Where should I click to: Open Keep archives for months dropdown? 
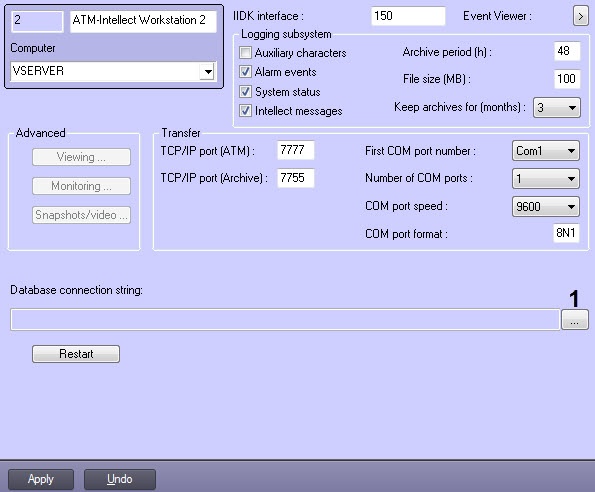coord(557,108)
